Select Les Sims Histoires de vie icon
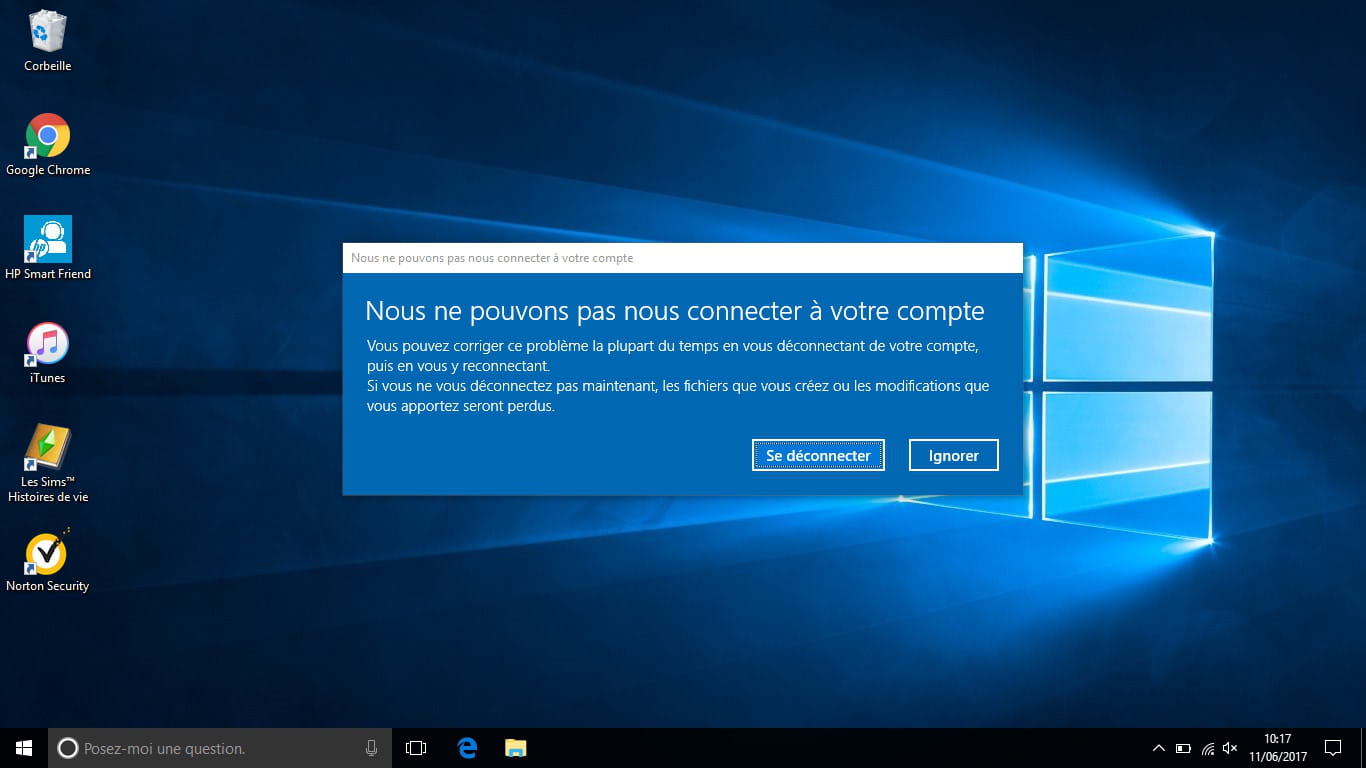The image size is (1366, 768). click(48, 463)
